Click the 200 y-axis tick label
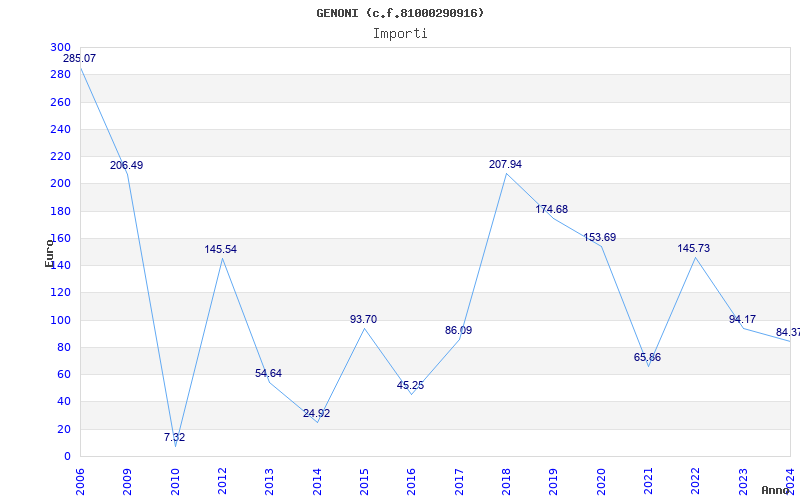 (61, 184)
